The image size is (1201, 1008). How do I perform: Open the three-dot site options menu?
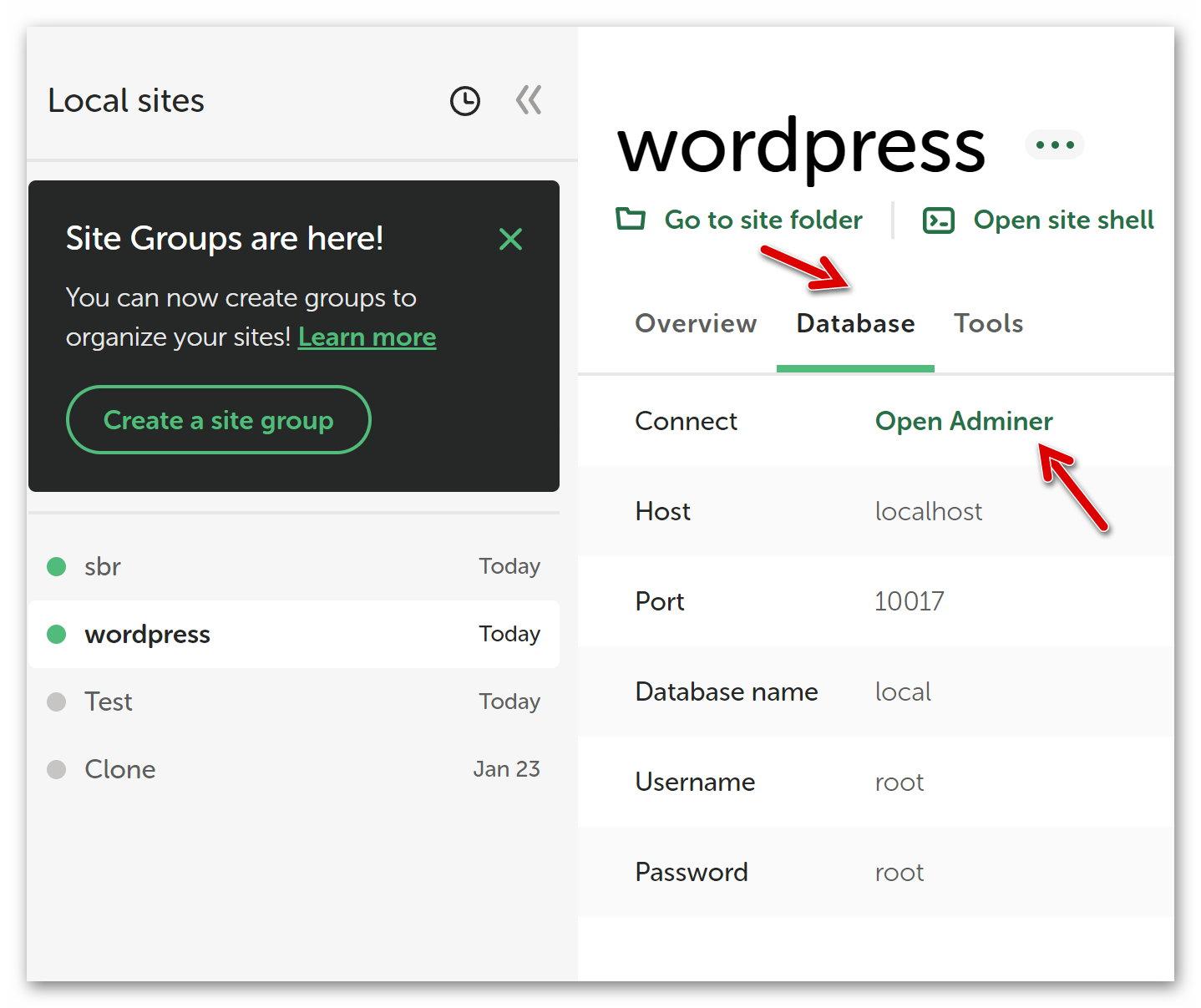(x=1054, y=144)
